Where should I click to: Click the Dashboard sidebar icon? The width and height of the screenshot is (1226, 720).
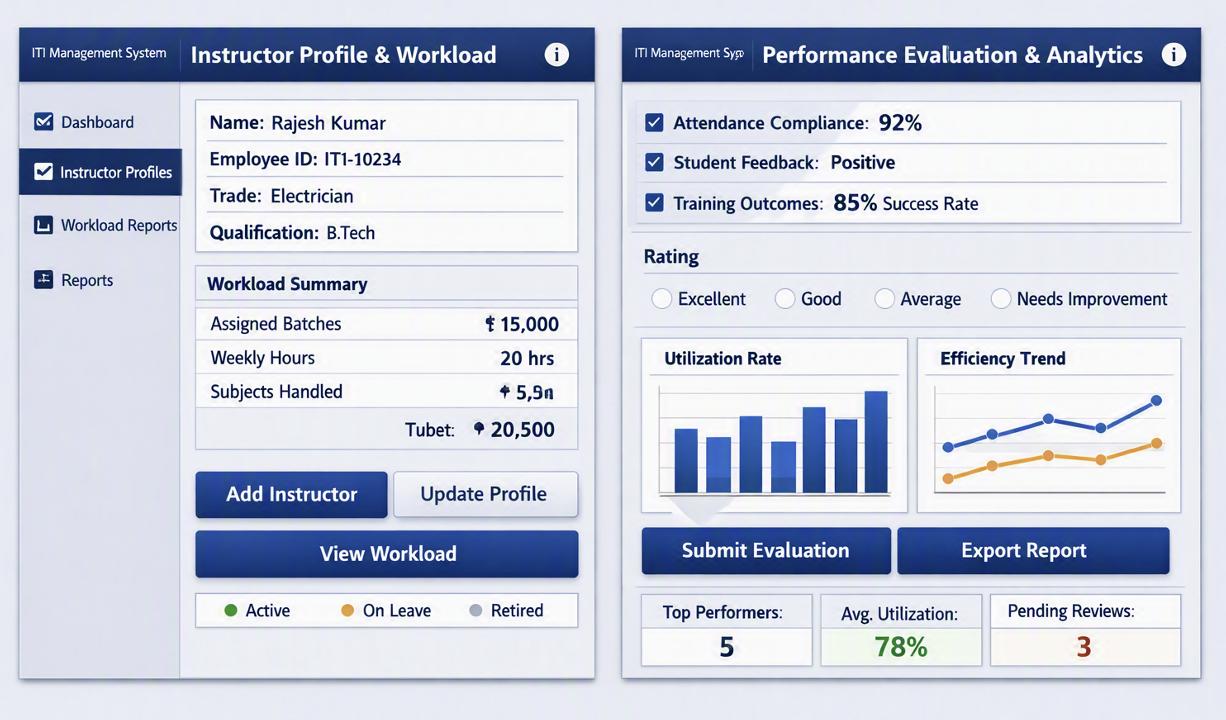43,122
